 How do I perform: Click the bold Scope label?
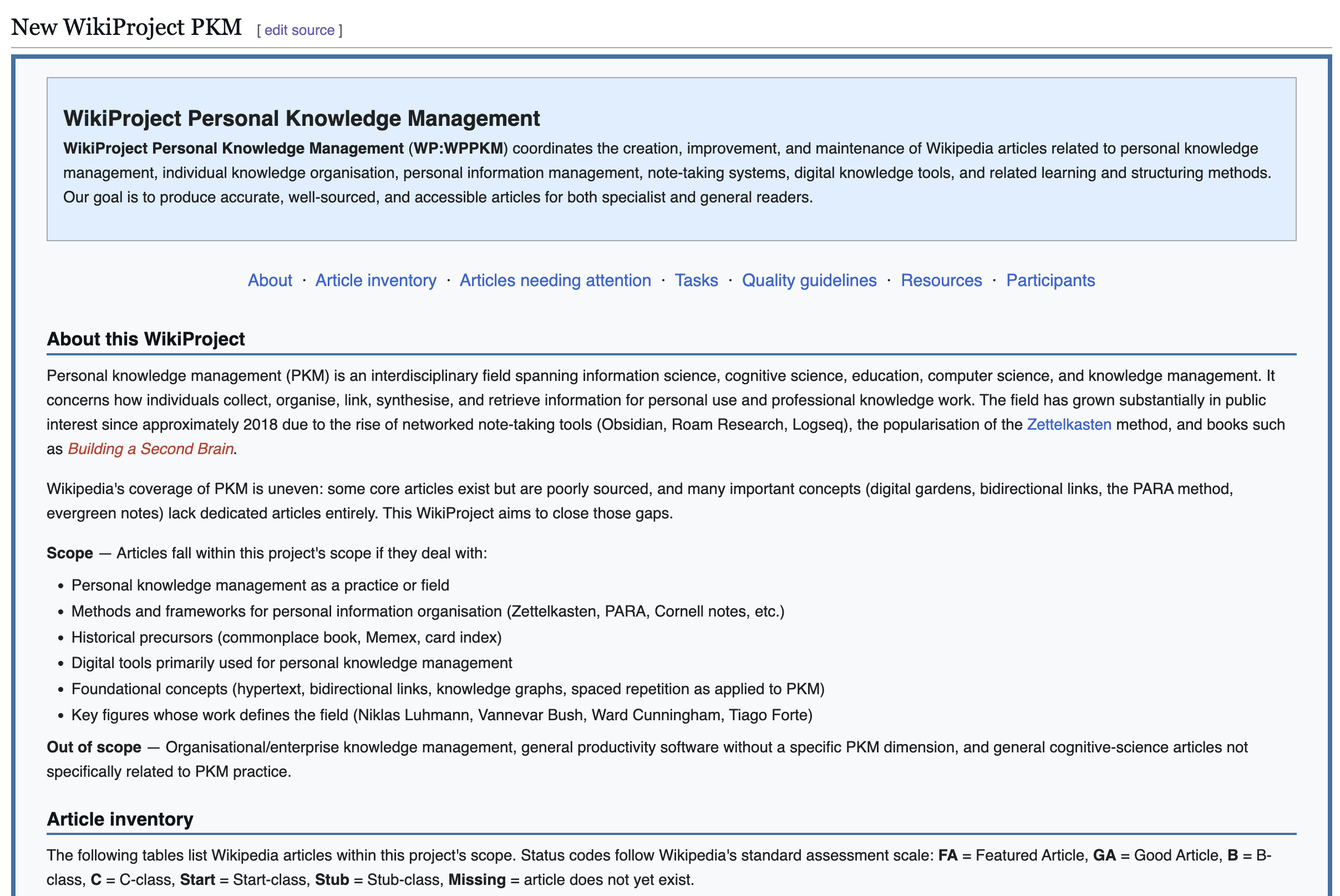coord(70,553)
